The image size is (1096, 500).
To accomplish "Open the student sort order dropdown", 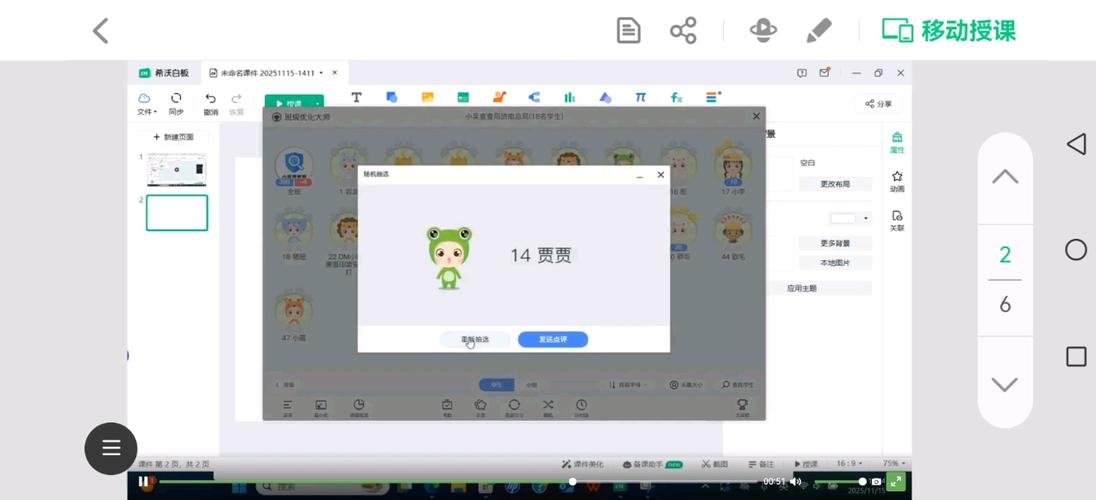I will coord(627,385).
